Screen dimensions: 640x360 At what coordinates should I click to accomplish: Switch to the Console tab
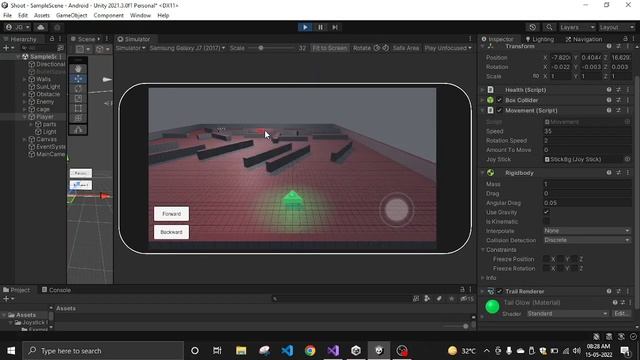[x=56, y=290]
